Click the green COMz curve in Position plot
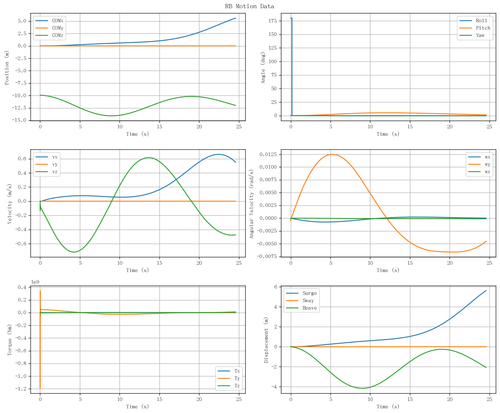The width and height of the screenshot is (500, 413). pos(112,115)
